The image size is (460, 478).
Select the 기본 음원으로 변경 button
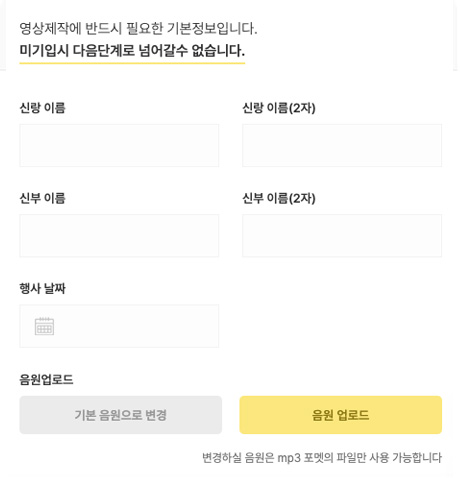(x=121, y=415)
